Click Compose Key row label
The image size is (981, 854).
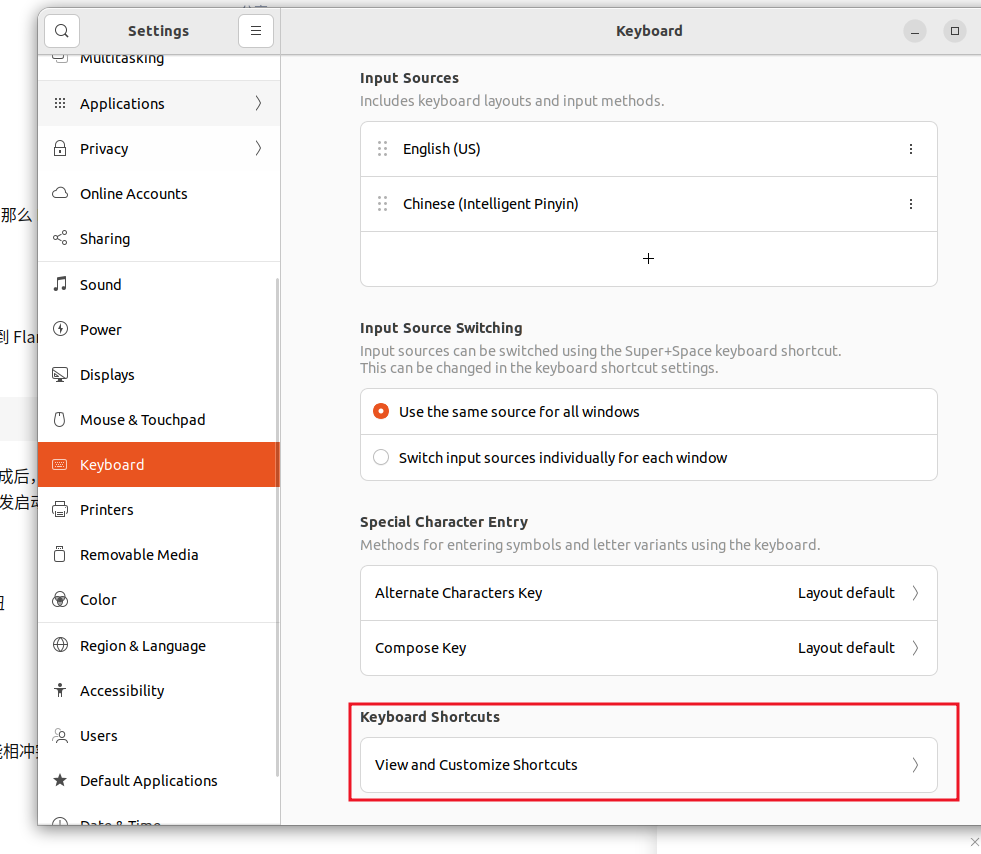tap(420, 648)
